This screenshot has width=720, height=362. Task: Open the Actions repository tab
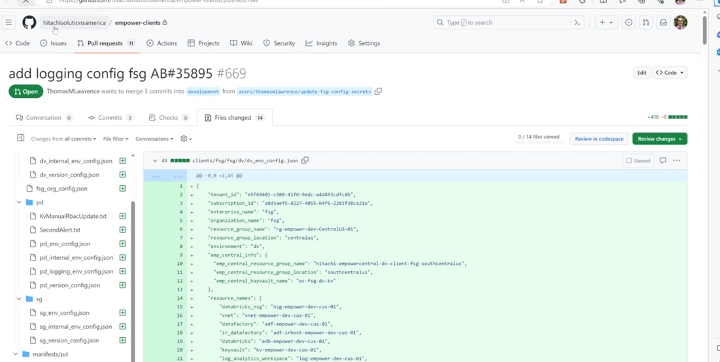[162, 43]
